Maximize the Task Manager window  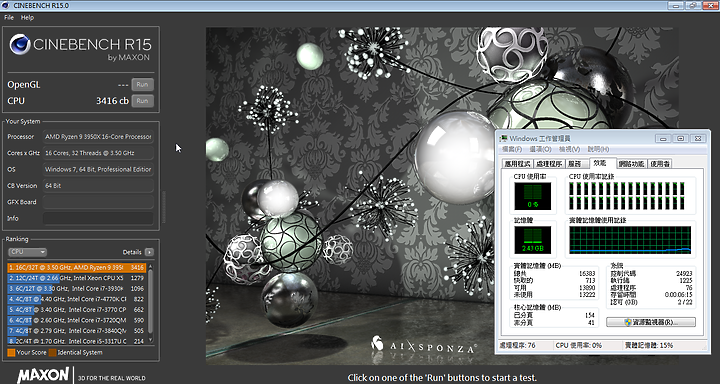point(681,138)
